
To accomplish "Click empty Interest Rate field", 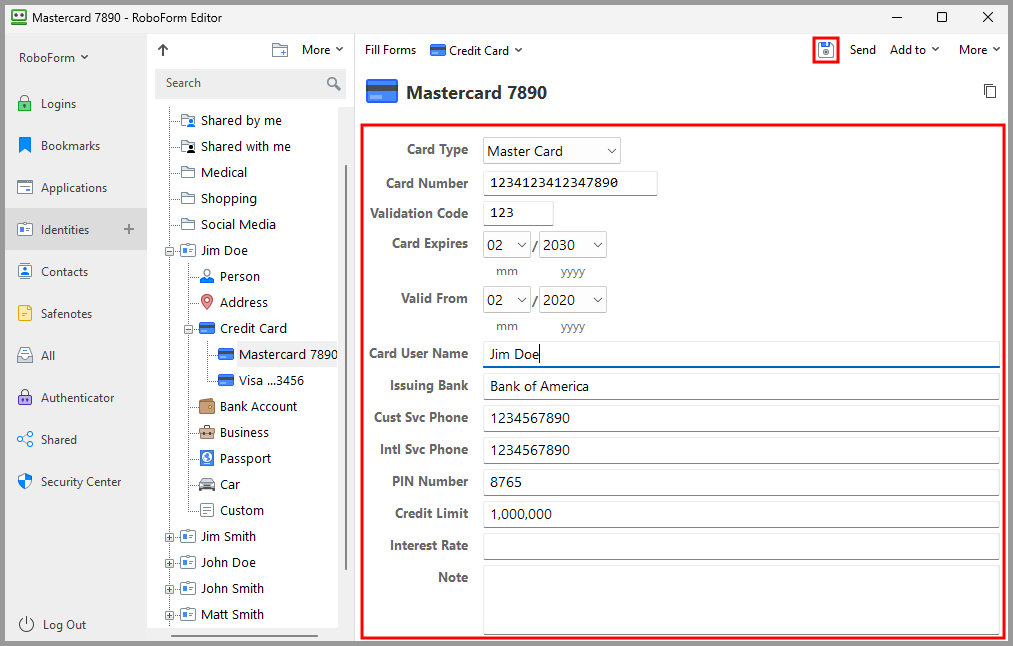I will tap(741, 546).
